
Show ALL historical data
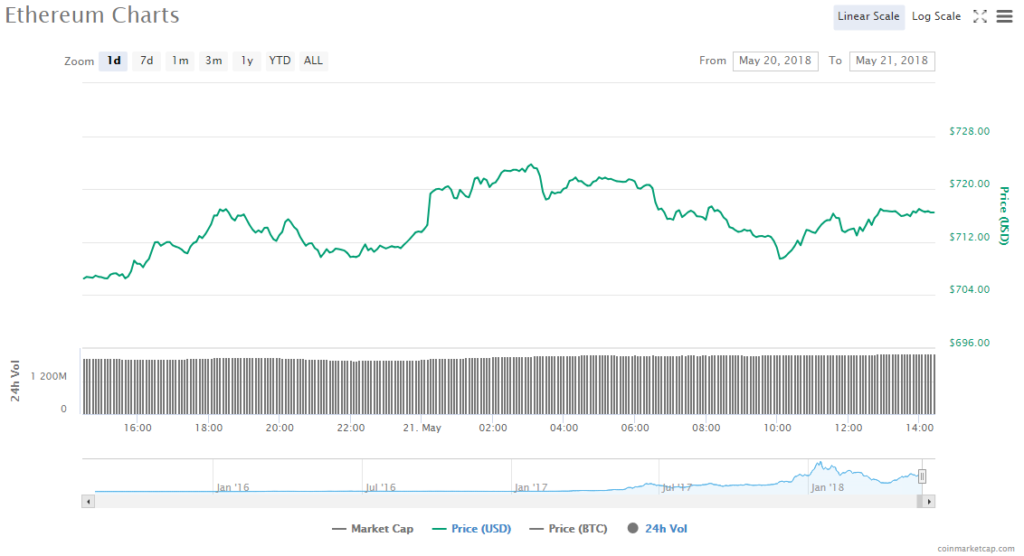[313, 61]
